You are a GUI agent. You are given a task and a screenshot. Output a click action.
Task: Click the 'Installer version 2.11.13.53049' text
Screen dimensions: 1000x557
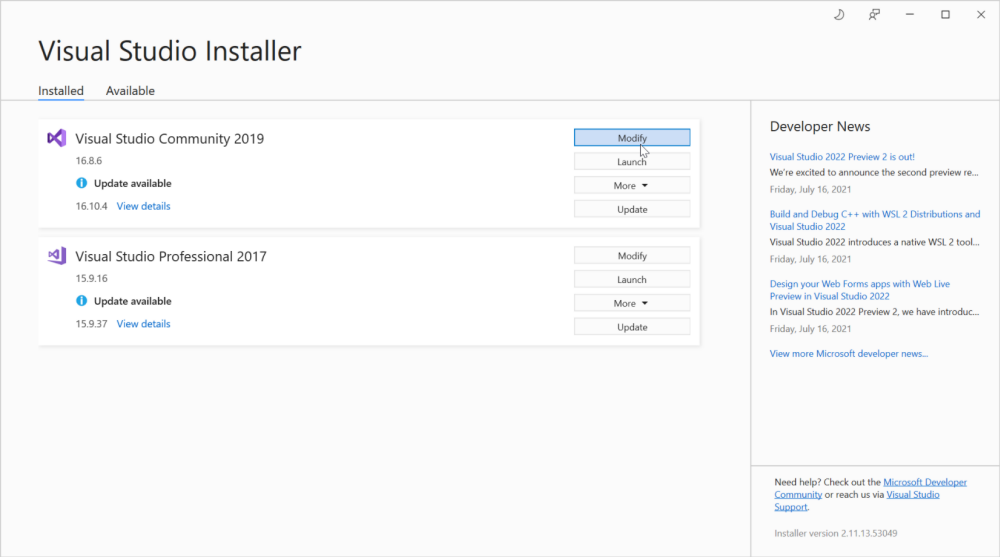[835, 533]
